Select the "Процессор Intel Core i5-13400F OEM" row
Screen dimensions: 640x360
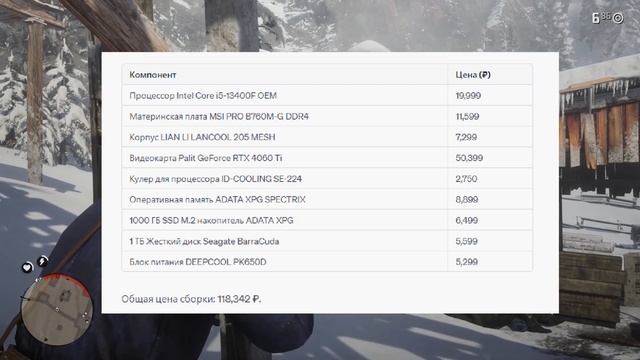327,96
